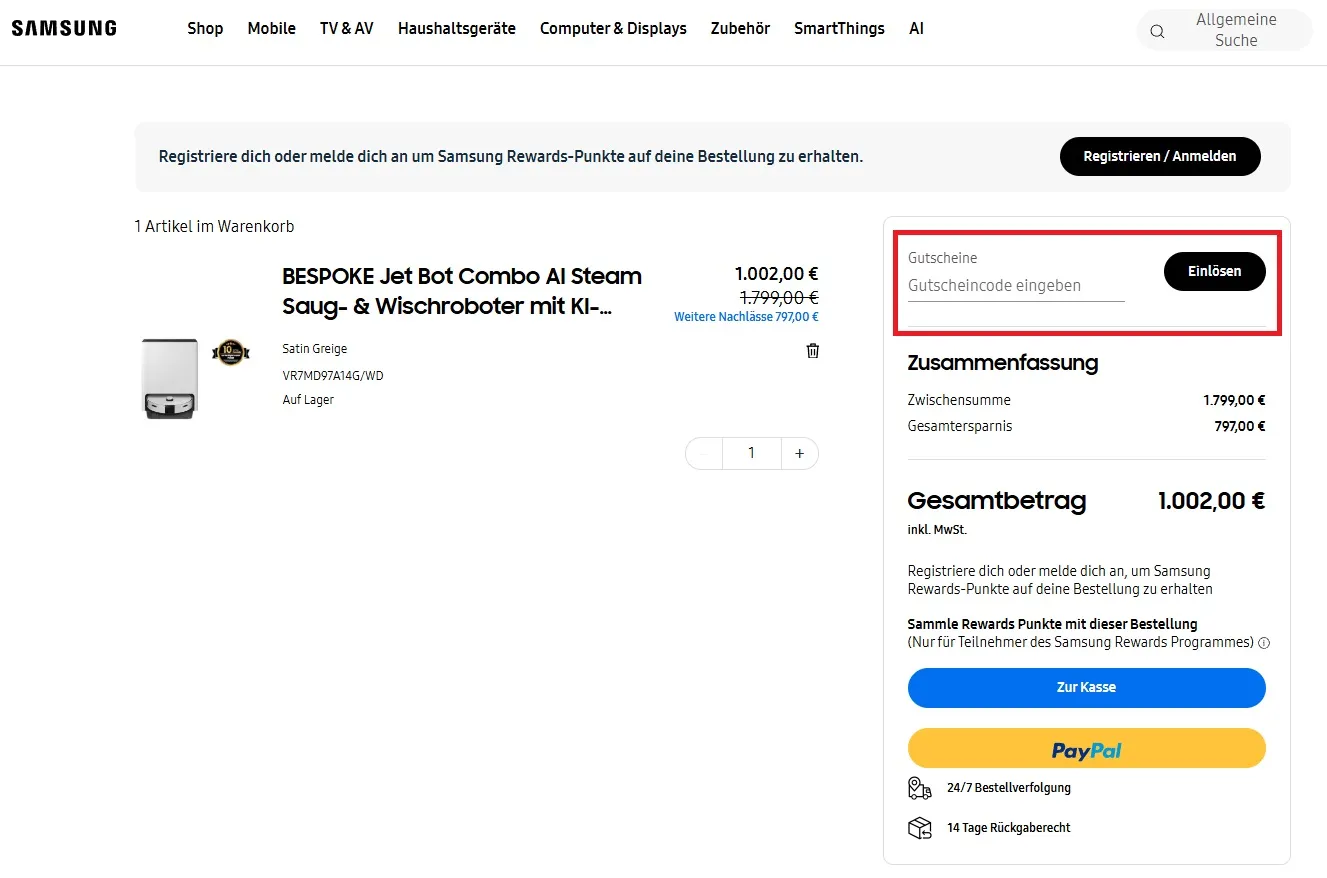
Task: Click the robot vacuum product thumbnail
Action: pyautogui.click(x=170, y=378)
